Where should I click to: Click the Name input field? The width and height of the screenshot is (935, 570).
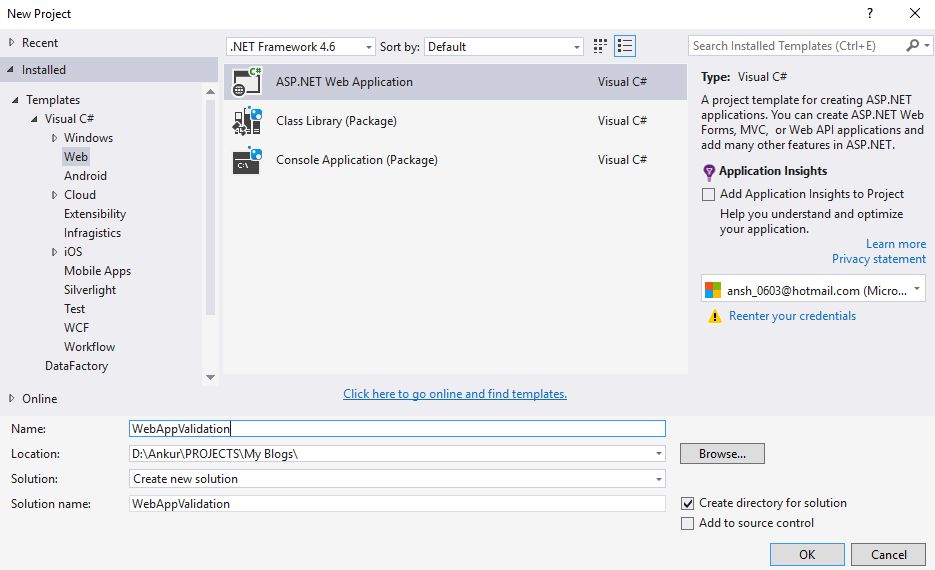(397, 429)
